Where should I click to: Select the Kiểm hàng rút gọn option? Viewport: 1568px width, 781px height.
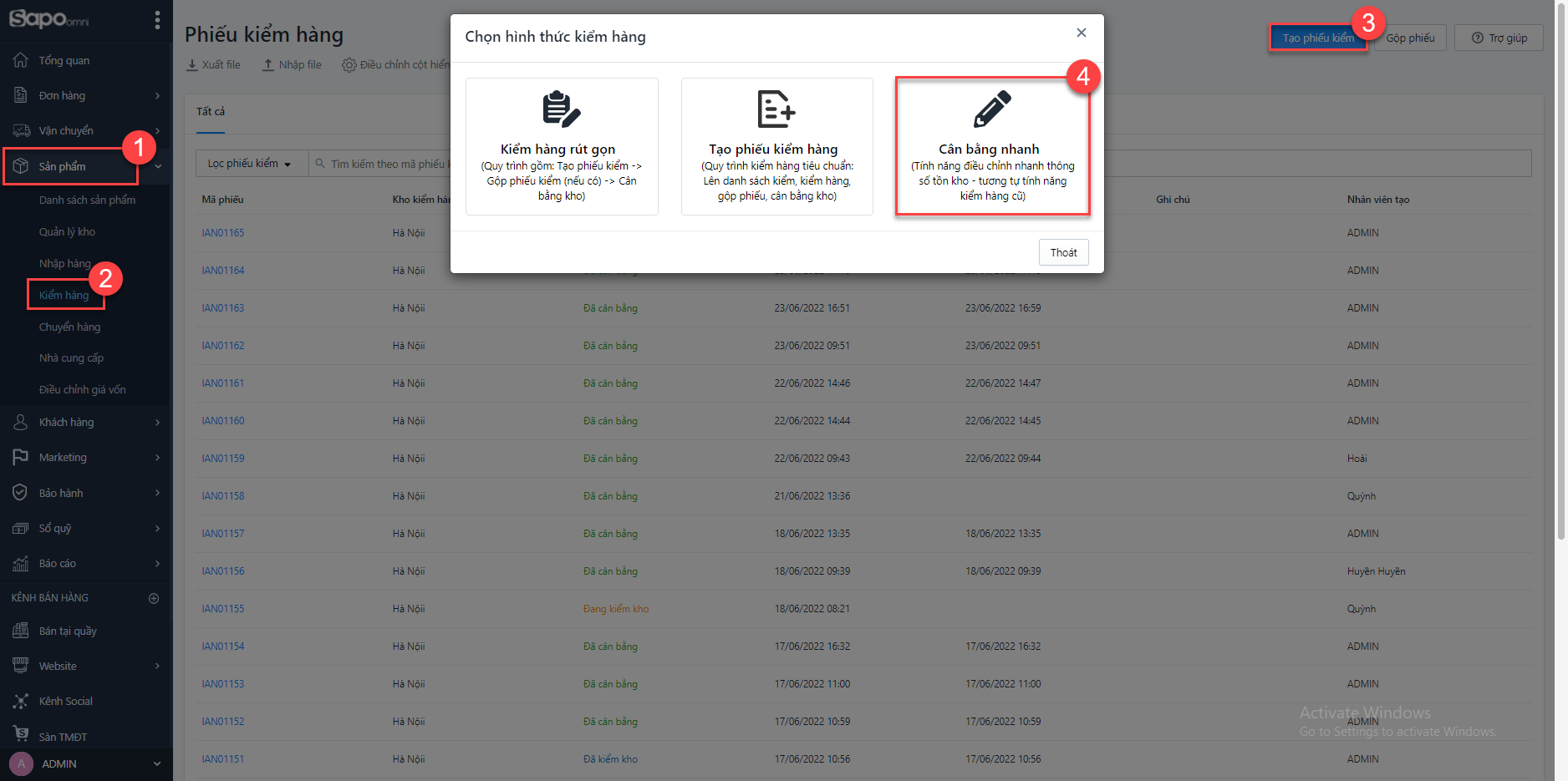coord(562,146)
